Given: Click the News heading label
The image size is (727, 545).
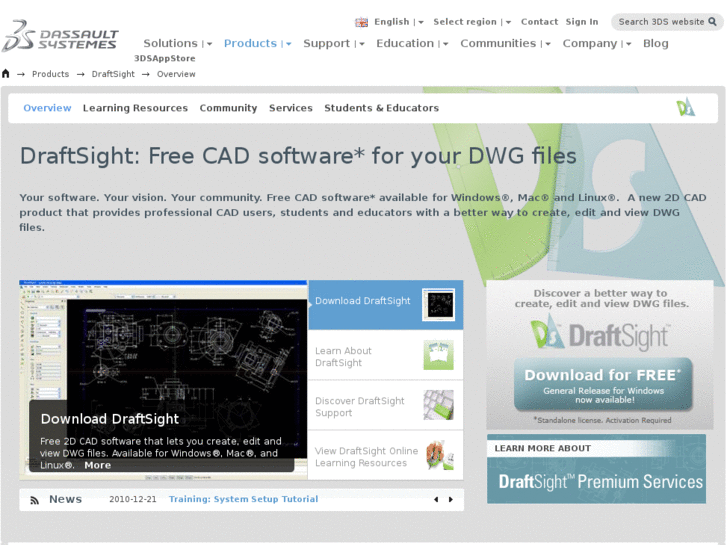Looking at the screenshot, I should (65, 499).
